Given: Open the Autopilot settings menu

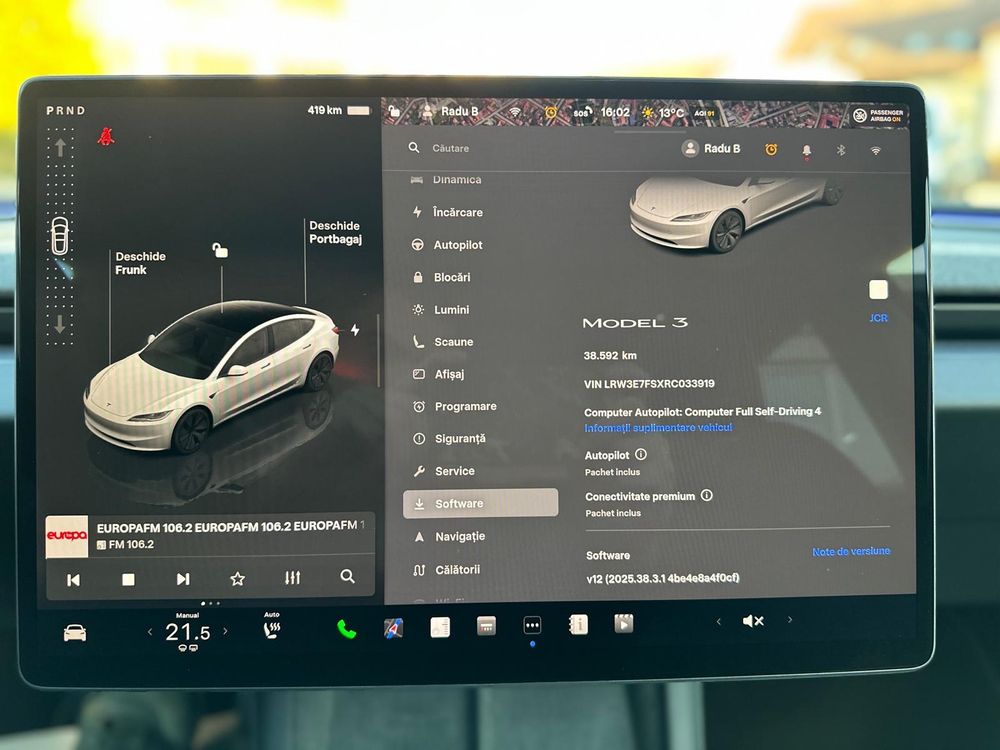Looking at the screenshot, I should tap(448, 245).
